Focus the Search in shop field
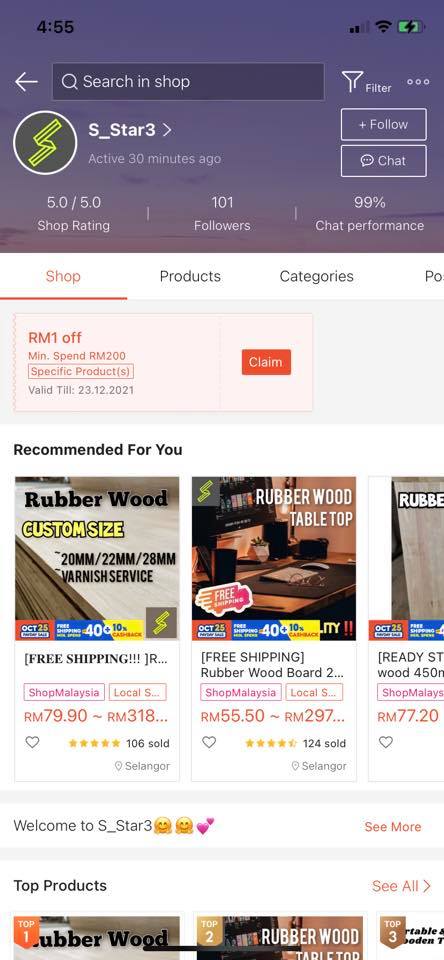 pyautogui.click(x=188, y=81)
